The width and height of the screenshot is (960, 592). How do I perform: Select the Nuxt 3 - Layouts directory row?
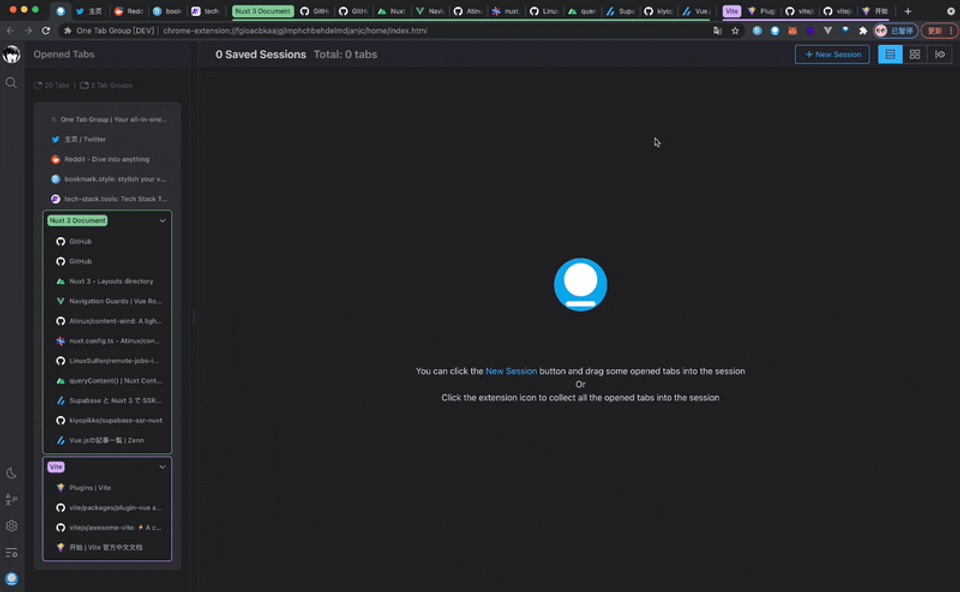(x=108, y=281)
